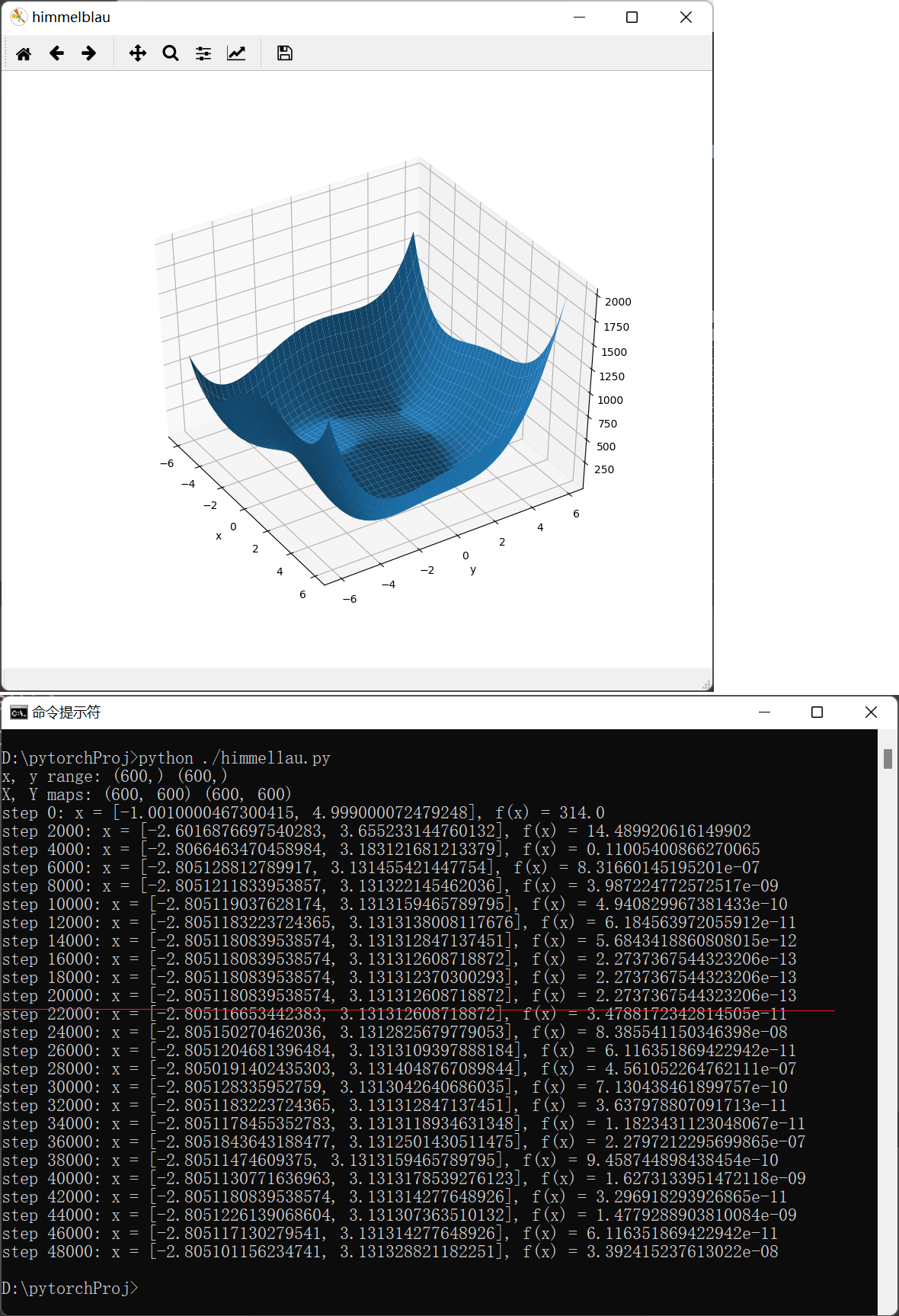The height and width of the screenshot is (1316, 899).
Task: Click the 2000 tick label on the z axis
Action: [618, 302]
